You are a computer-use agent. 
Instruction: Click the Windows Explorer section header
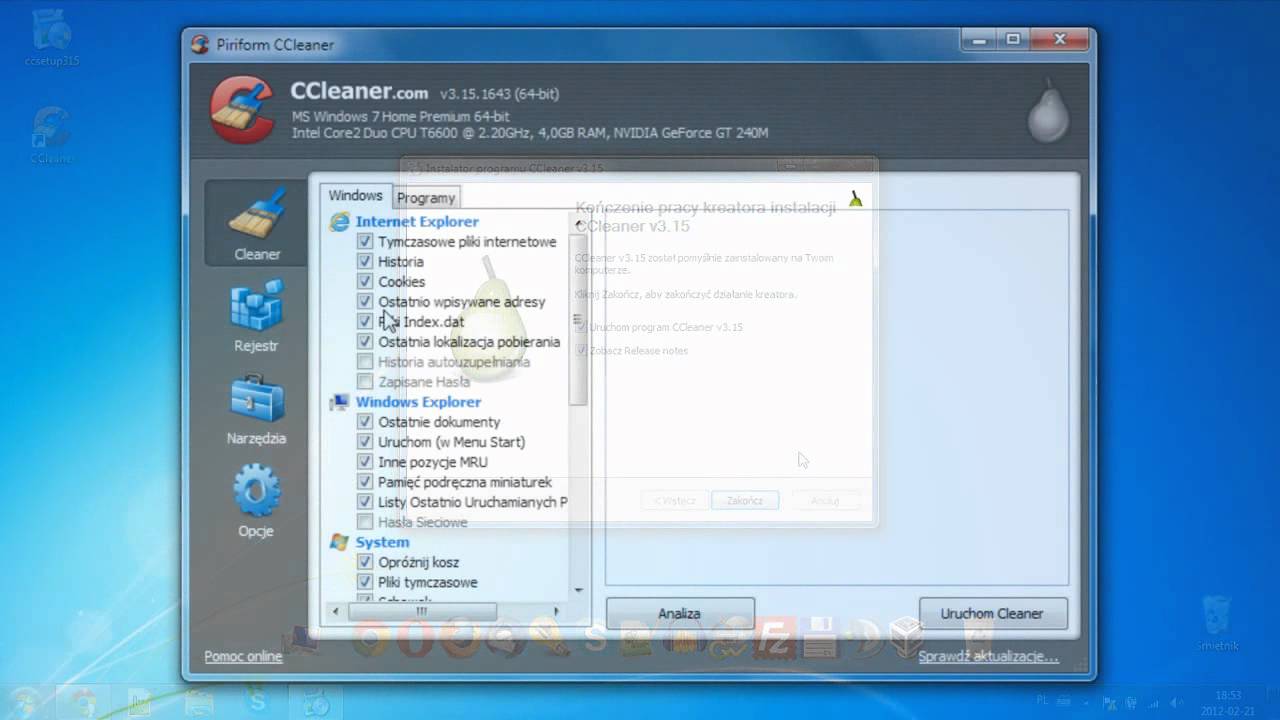tap(418, 402)
